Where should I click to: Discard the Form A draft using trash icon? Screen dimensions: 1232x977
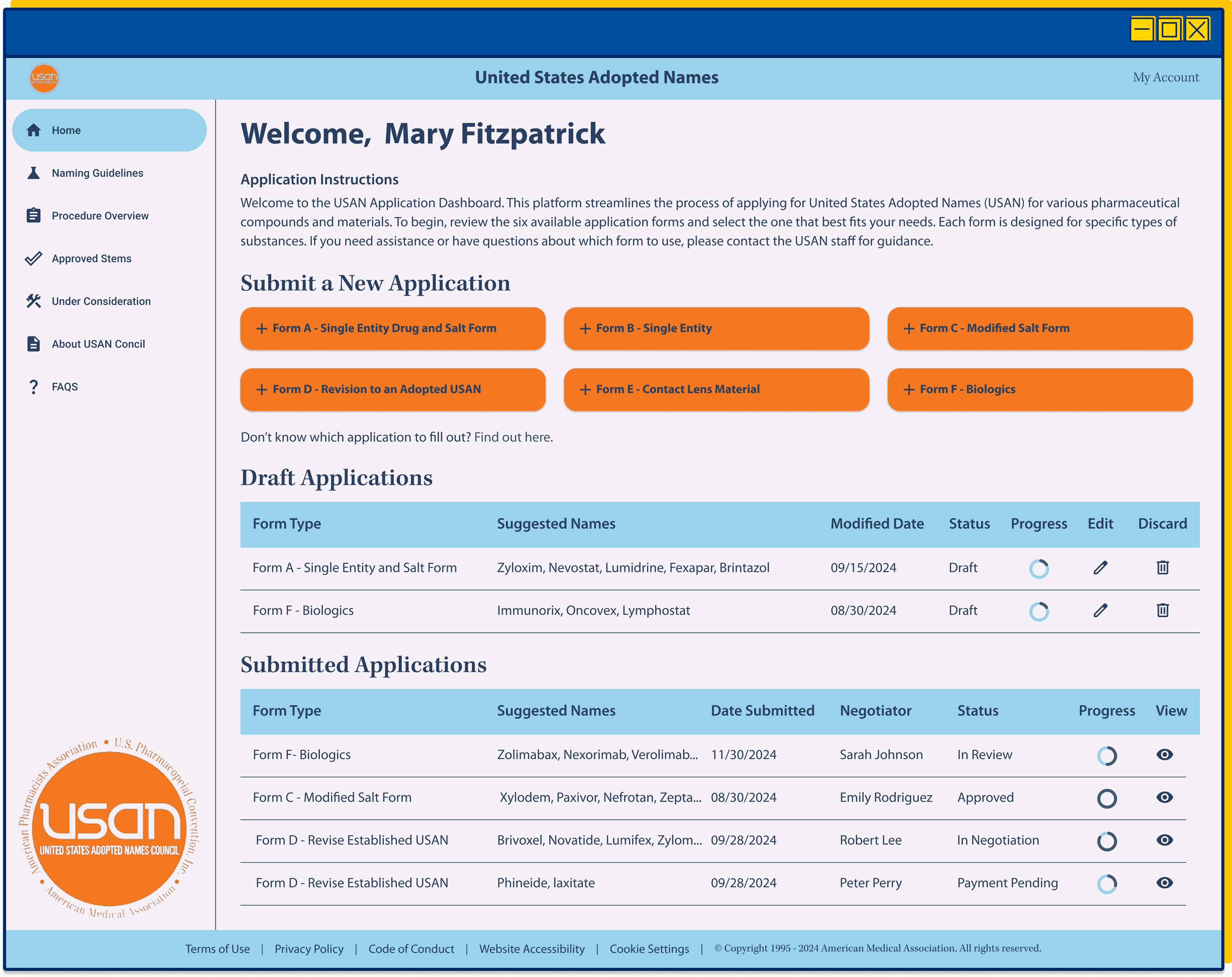tap(1163, 567)
